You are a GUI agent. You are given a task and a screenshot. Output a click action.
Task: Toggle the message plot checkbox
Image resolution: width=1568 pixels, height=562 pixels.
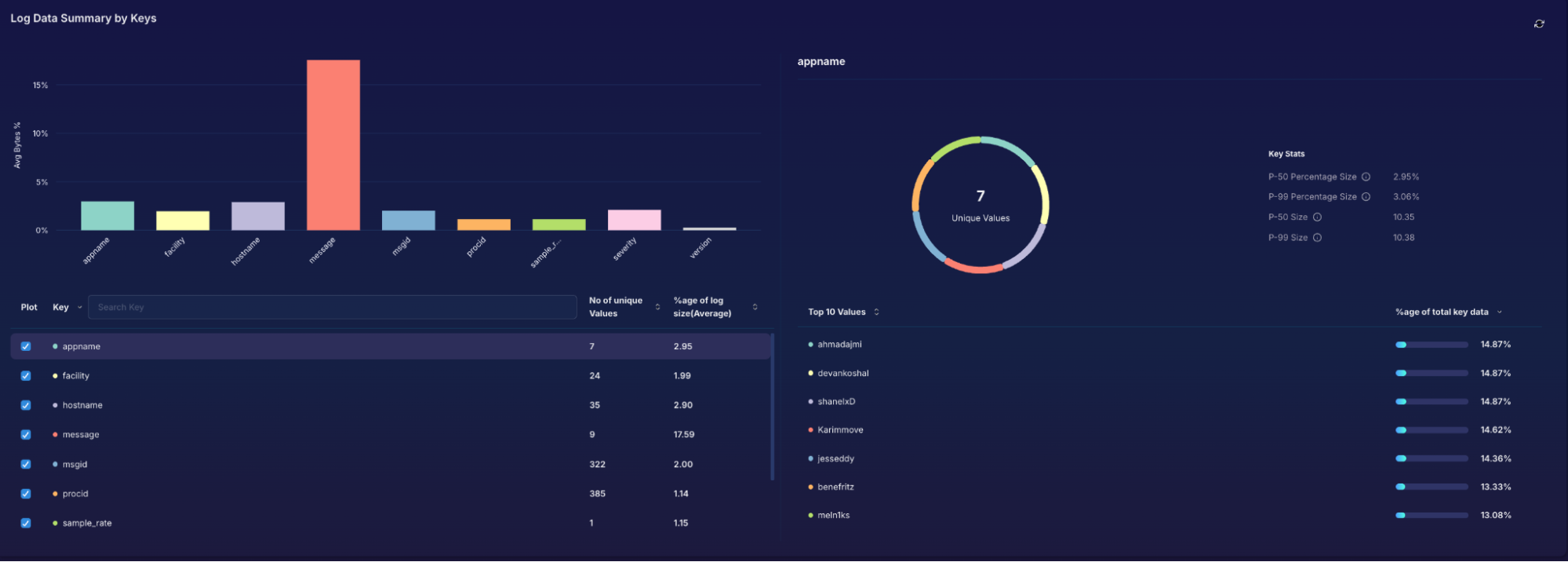26,435
